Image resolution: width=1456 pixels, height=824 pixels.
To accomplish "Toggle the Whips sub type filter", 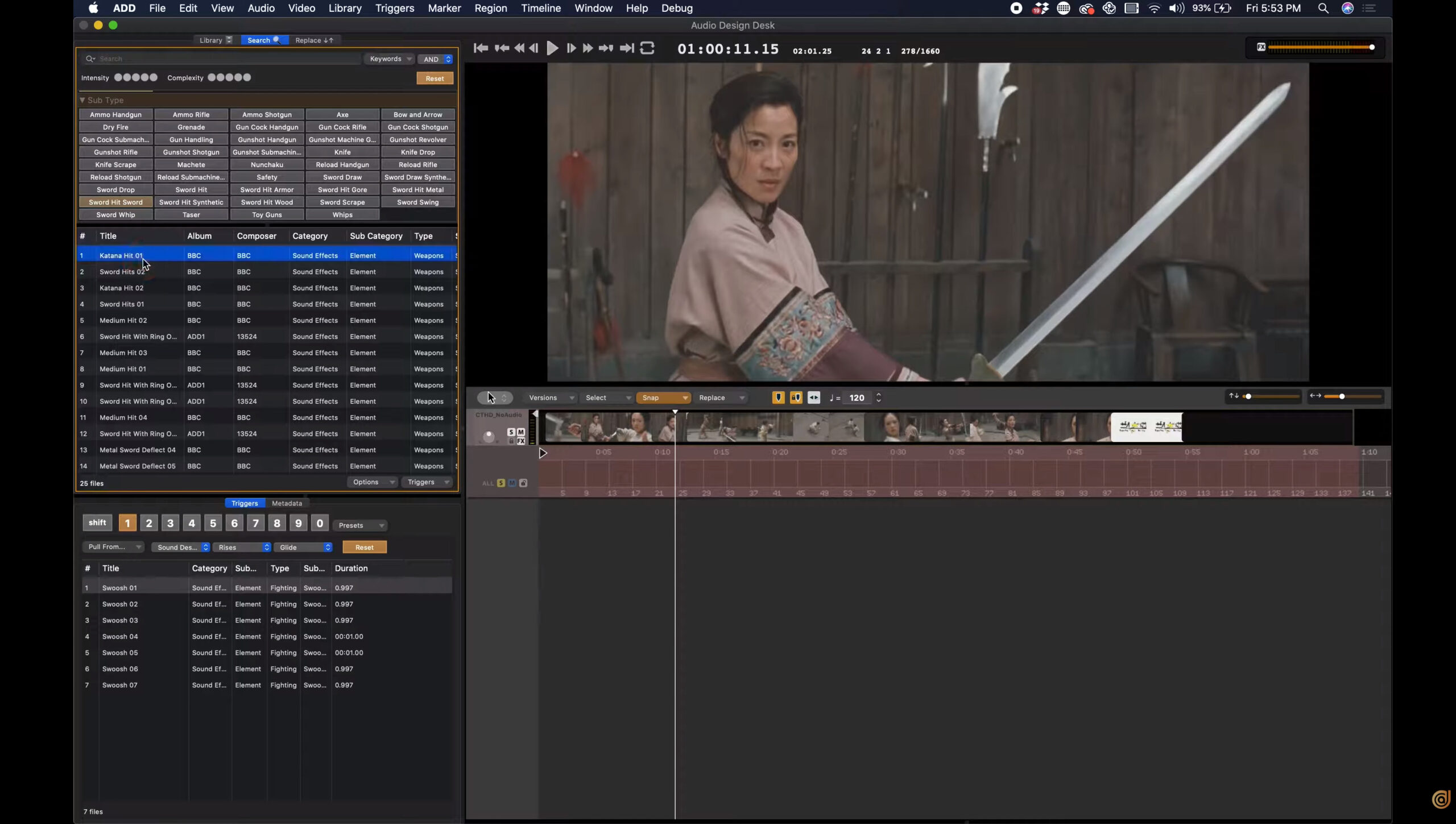I will pyautogui.click(x=342, y=214).
